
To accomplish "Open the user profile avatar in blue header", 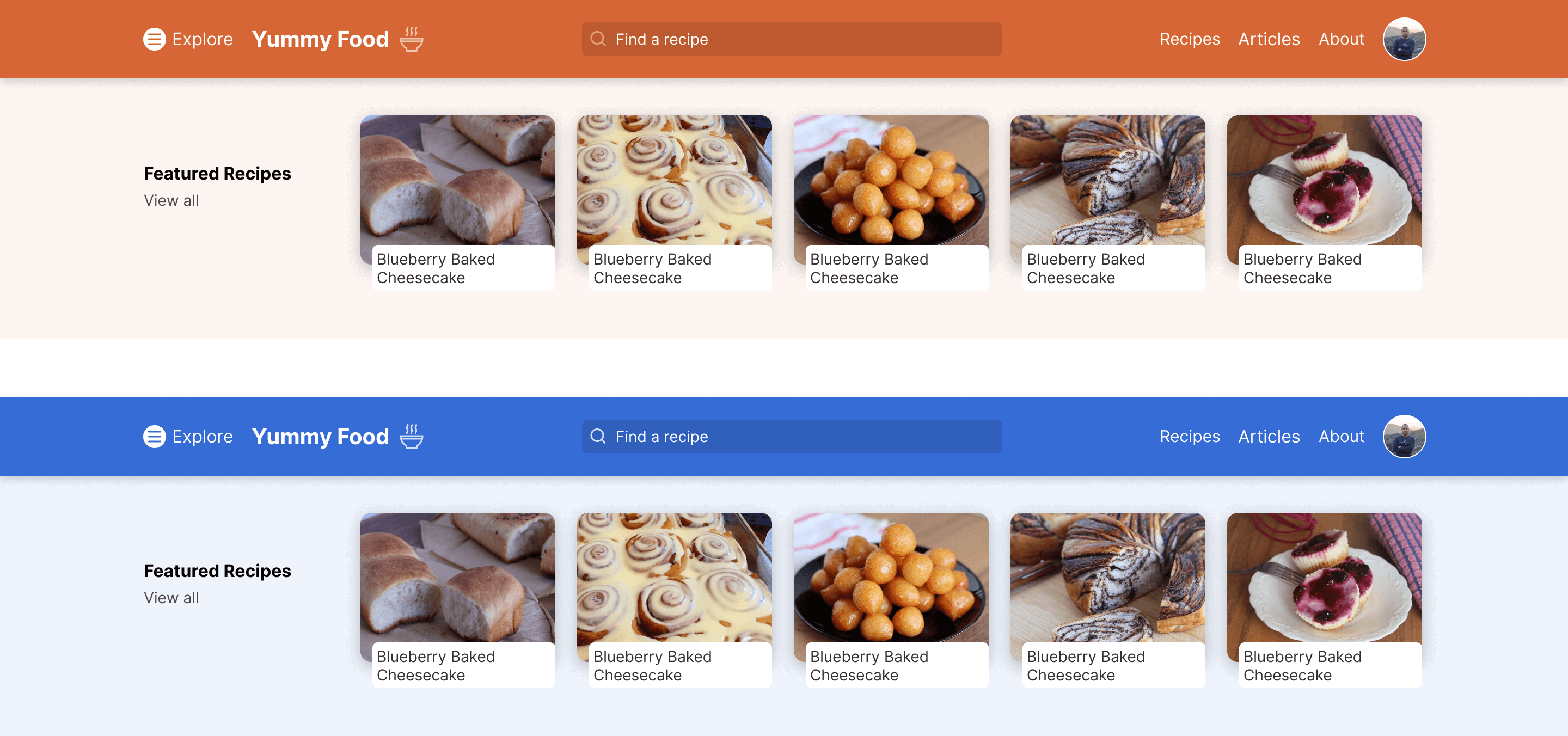I will coord(1404,437).
